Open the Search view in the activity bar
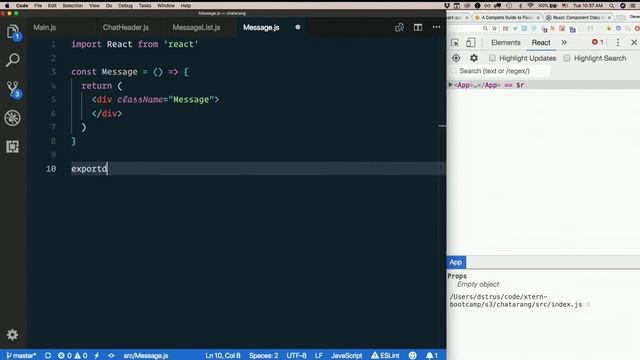Screen dimensions: 640x360 (x=13, y=60)
